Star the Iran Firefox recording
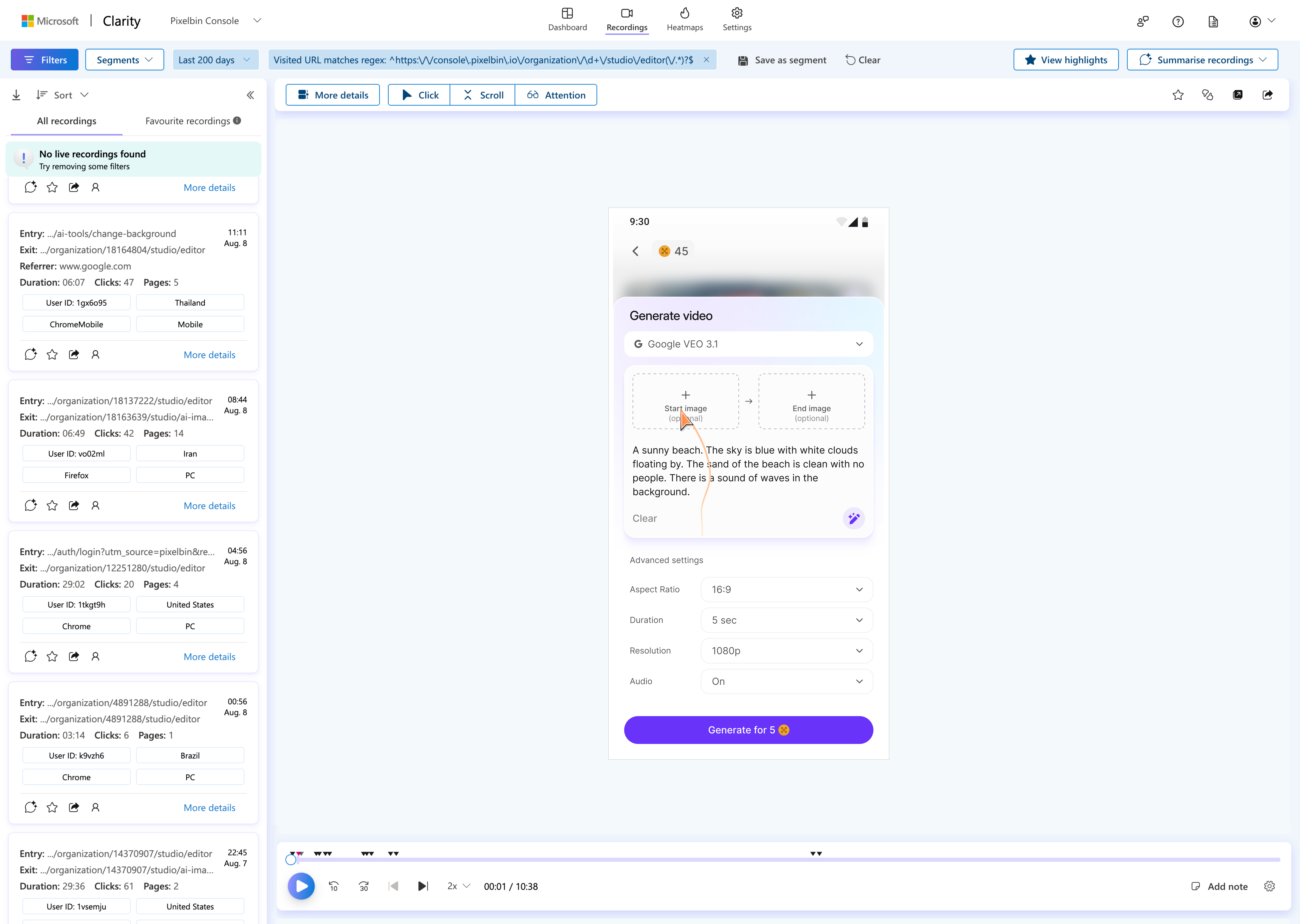This screenshot has width=1300, height=924. (52, 505)
